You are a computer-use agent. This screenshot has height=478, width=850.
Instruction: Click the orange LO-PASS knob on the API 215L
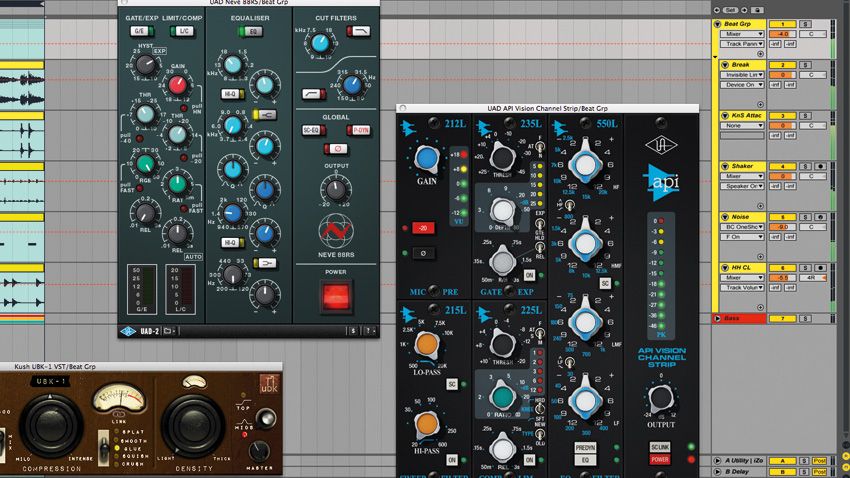point(427,344)
